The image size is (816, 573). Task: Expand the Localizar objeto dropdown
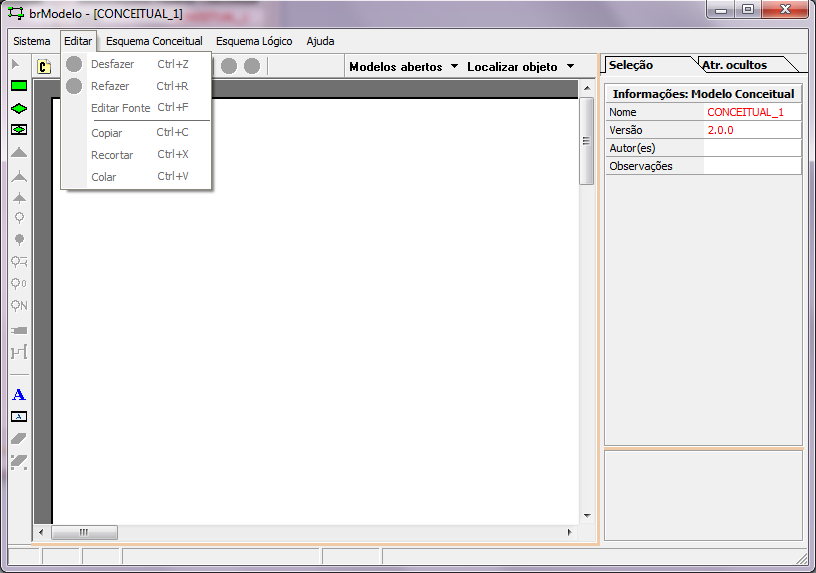(520, 67)
